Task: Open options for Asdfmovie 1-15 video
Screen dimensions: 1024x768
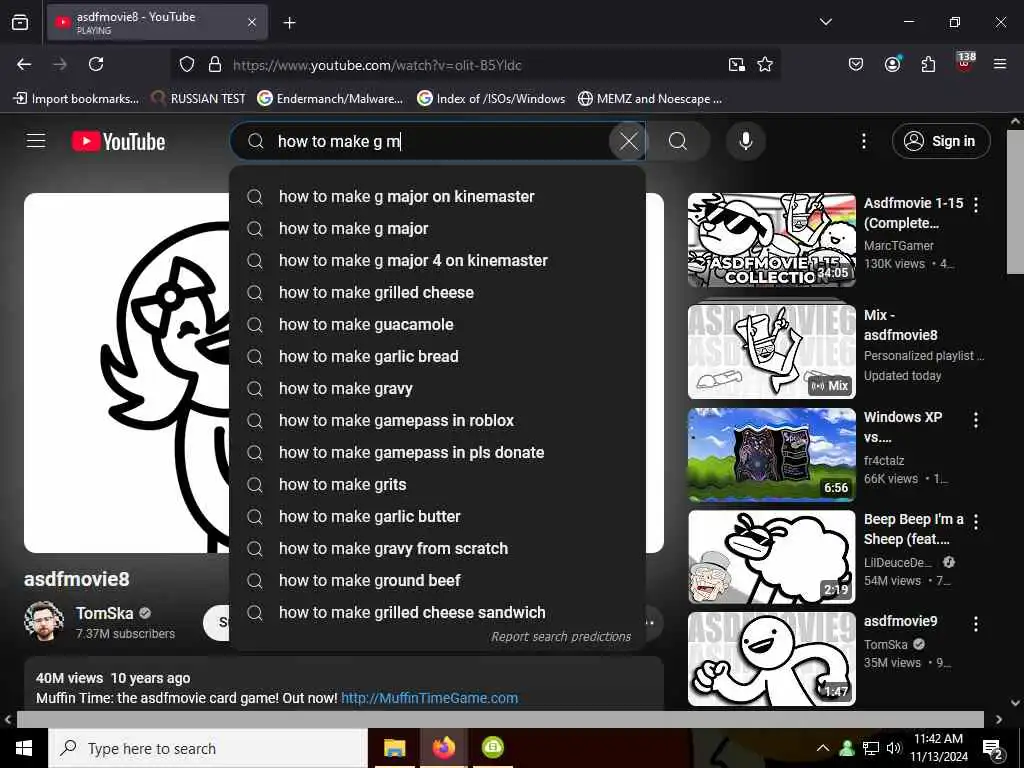Action: coord(976,205)
